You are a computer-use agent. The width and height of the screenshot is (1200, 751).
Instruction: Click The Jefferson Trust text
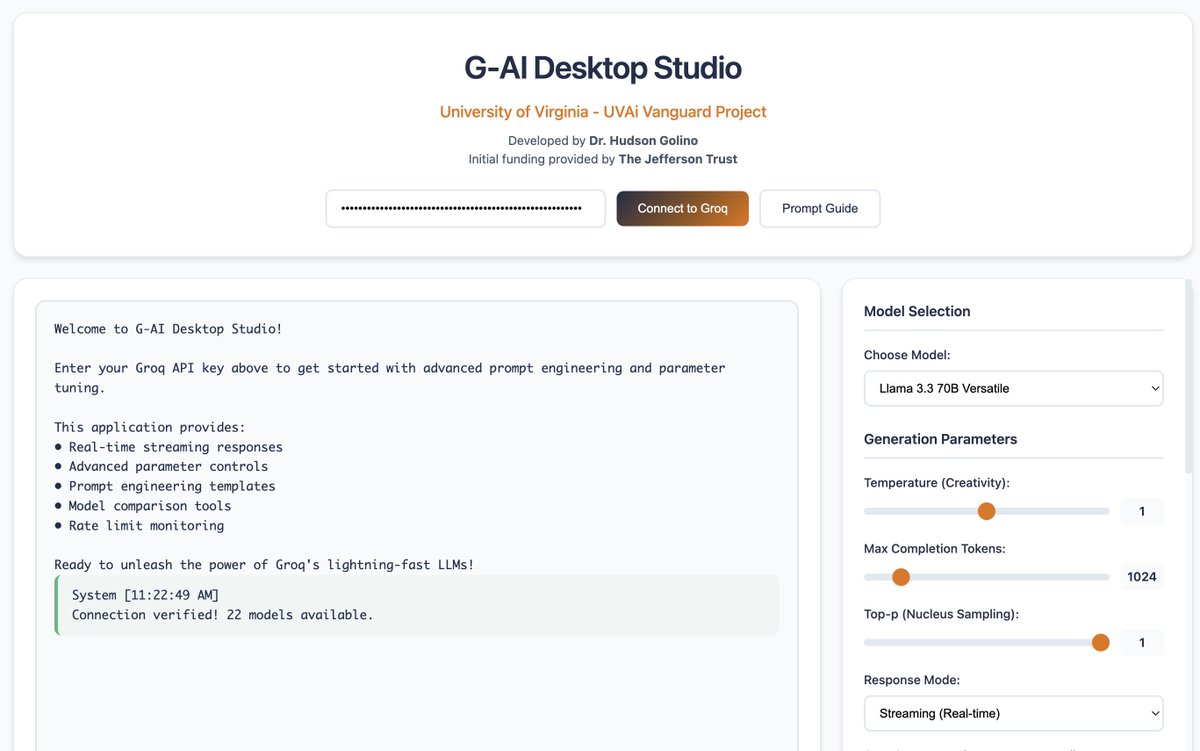(678, 159)
